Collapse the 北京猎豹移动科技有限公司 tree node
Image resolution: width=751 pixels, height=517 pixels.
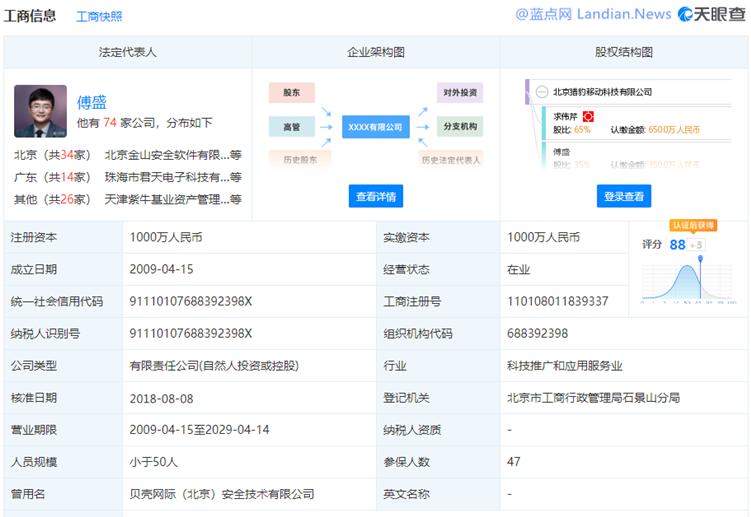[542, 92]
